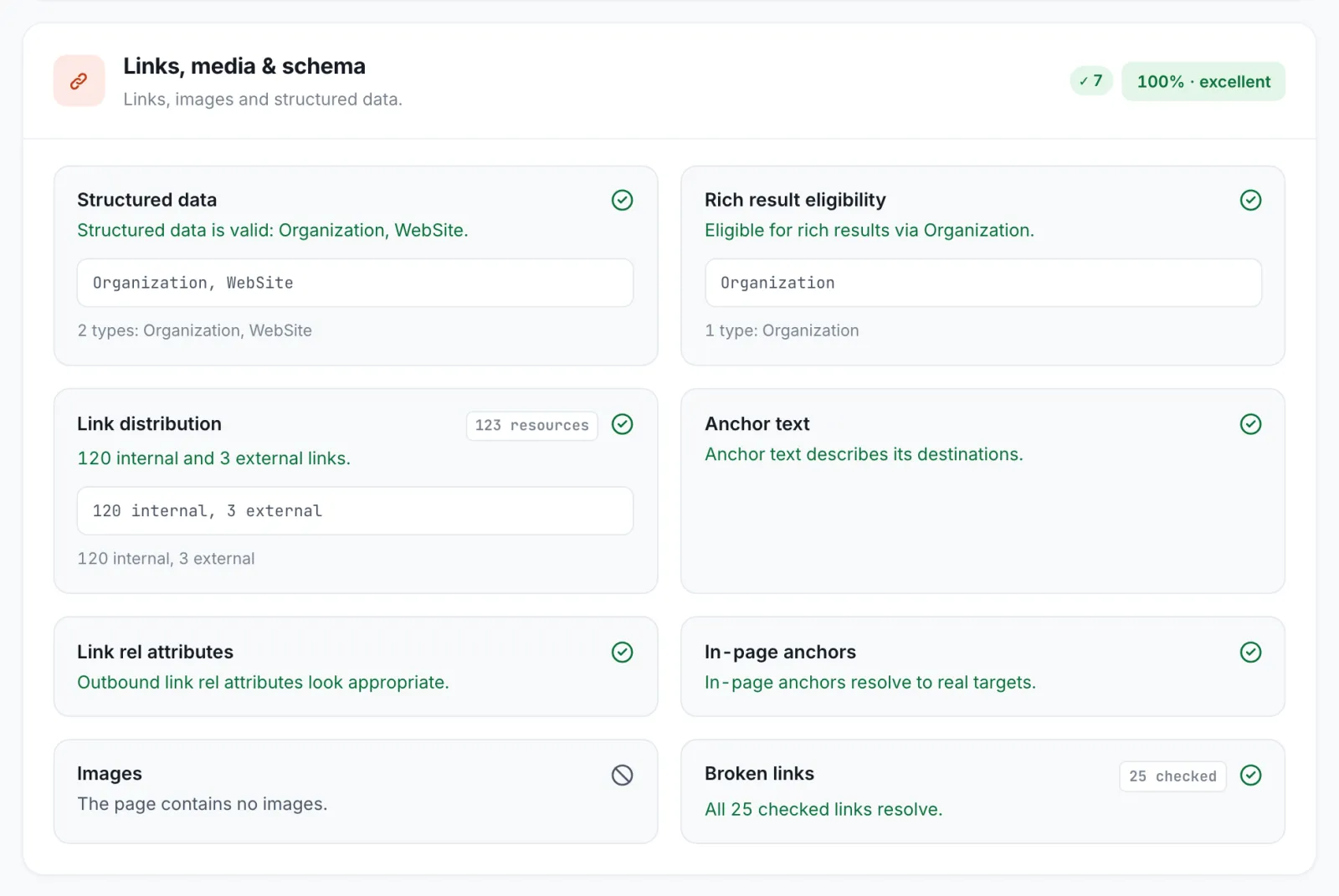Screen dimensions: 1339x896
Task: Click the check icon on Broken links card
Action: coord(1250,776)
